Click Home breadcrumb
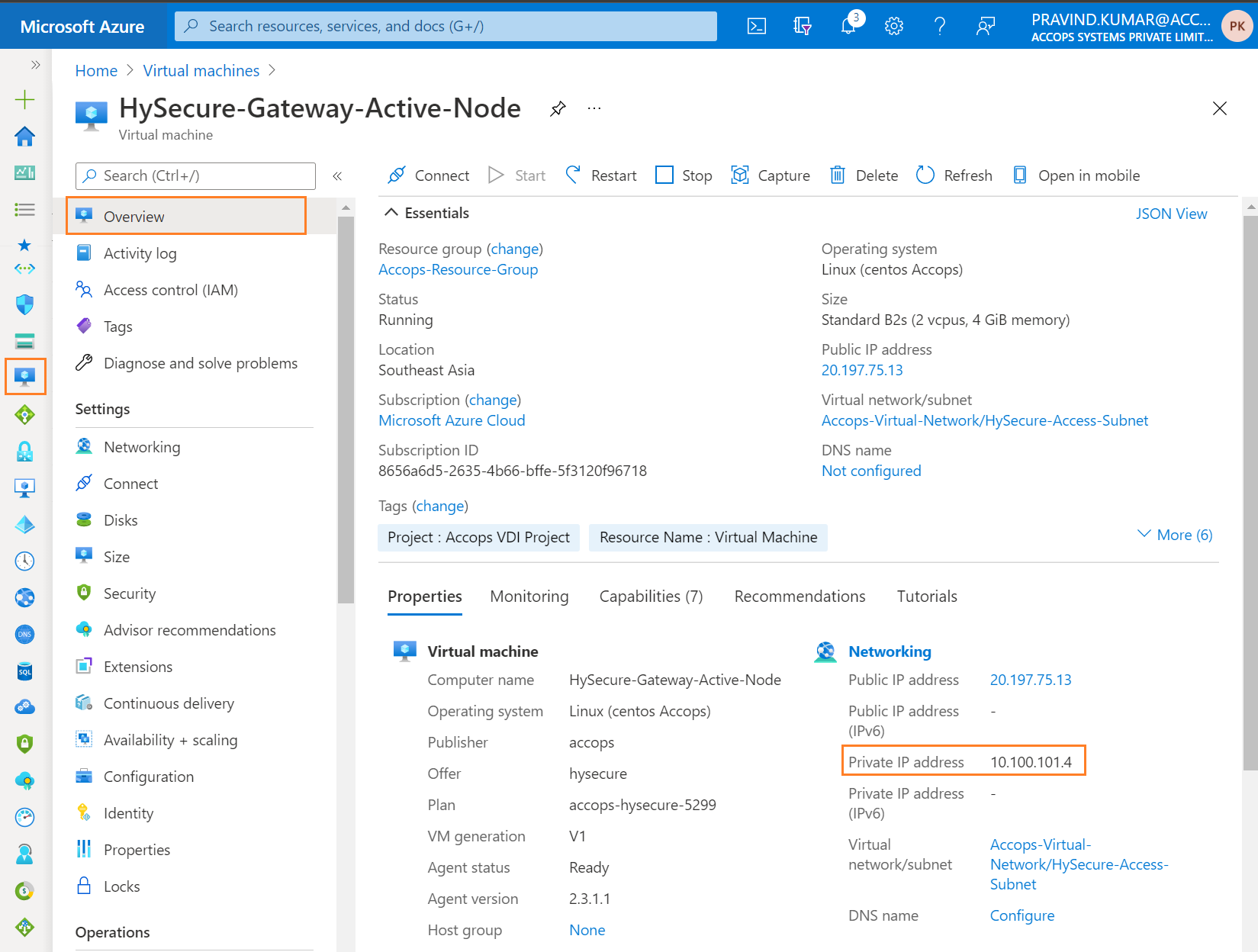This screenshot has width=1258, height=952. [x=96, y=71]
